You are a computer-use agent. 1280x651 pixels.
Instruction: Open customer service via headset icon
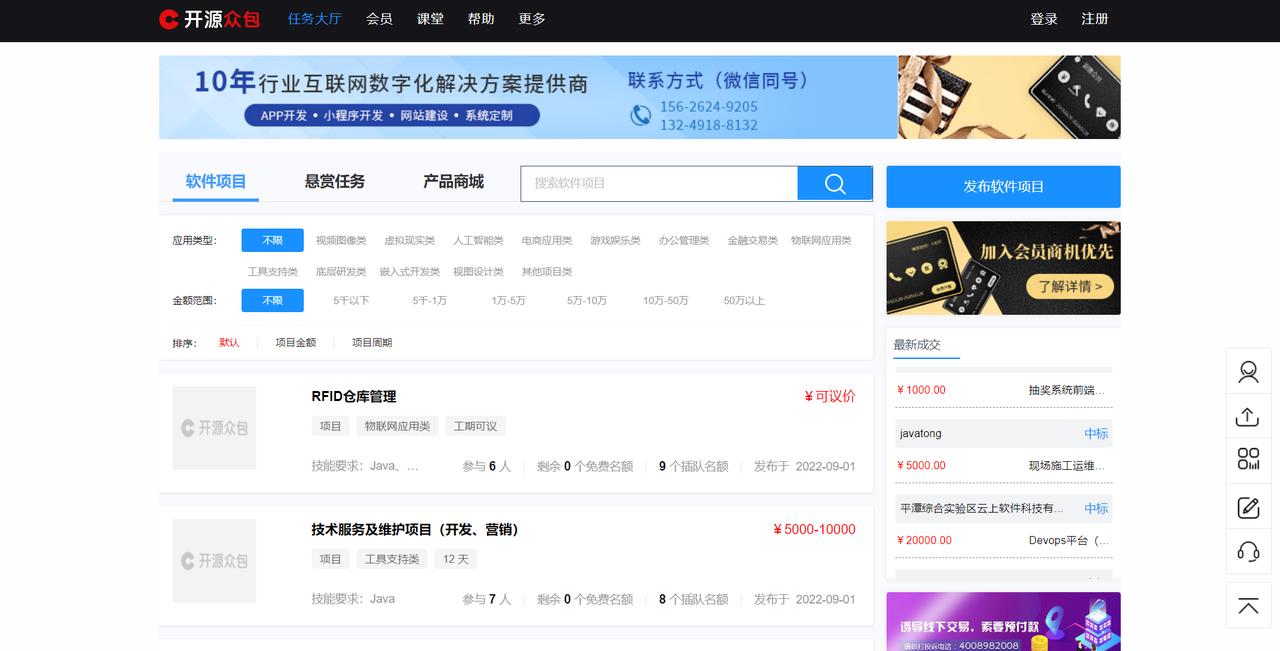1248,551
